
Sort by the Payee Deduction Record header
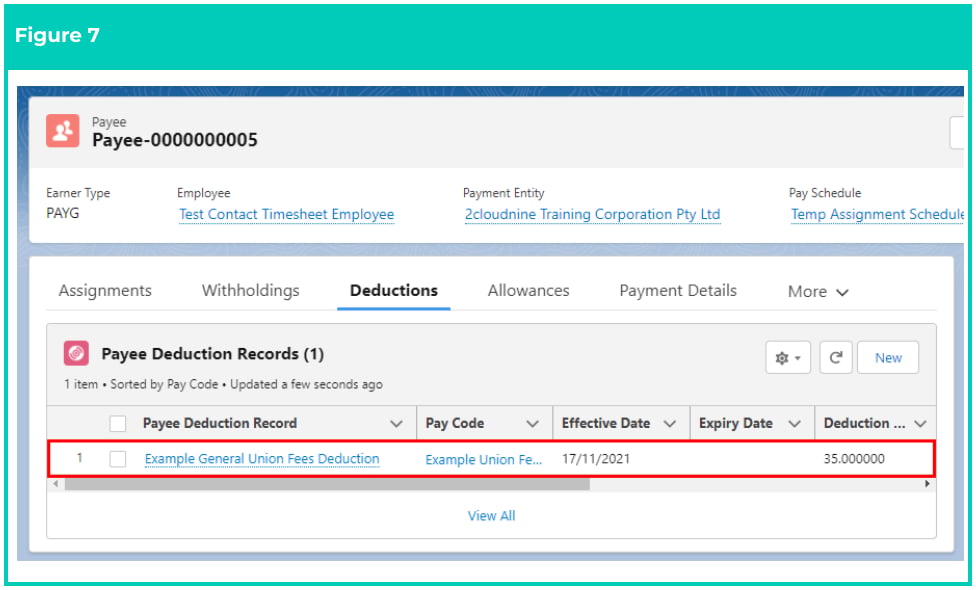(220, 423)
